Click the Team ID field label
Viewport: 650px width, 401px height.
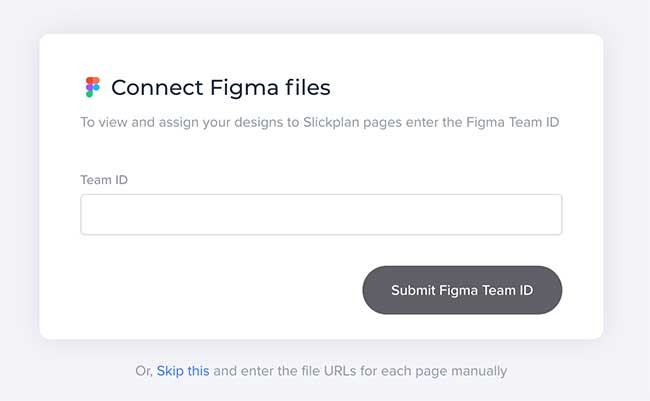pyautogui.click(x=104, y=180)
